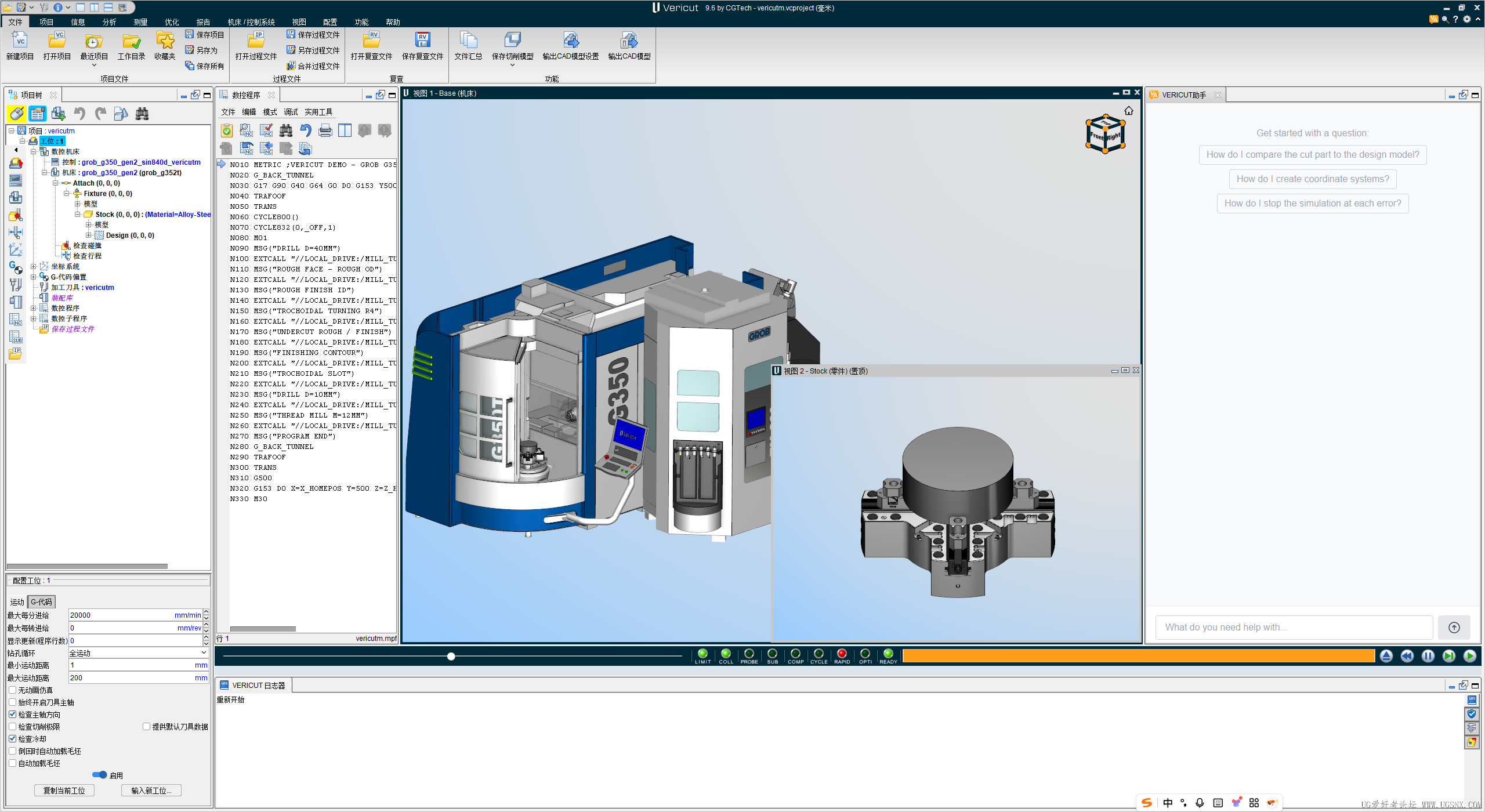Click the red RAPID indicator light
The height and width of the screenshot is (812, 1485).
pos(842,654)
